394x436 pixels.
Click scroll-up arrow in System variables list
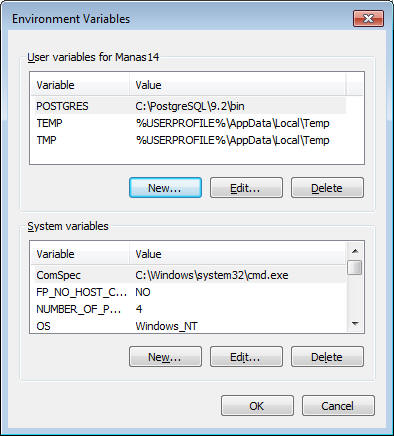[355, 251]
